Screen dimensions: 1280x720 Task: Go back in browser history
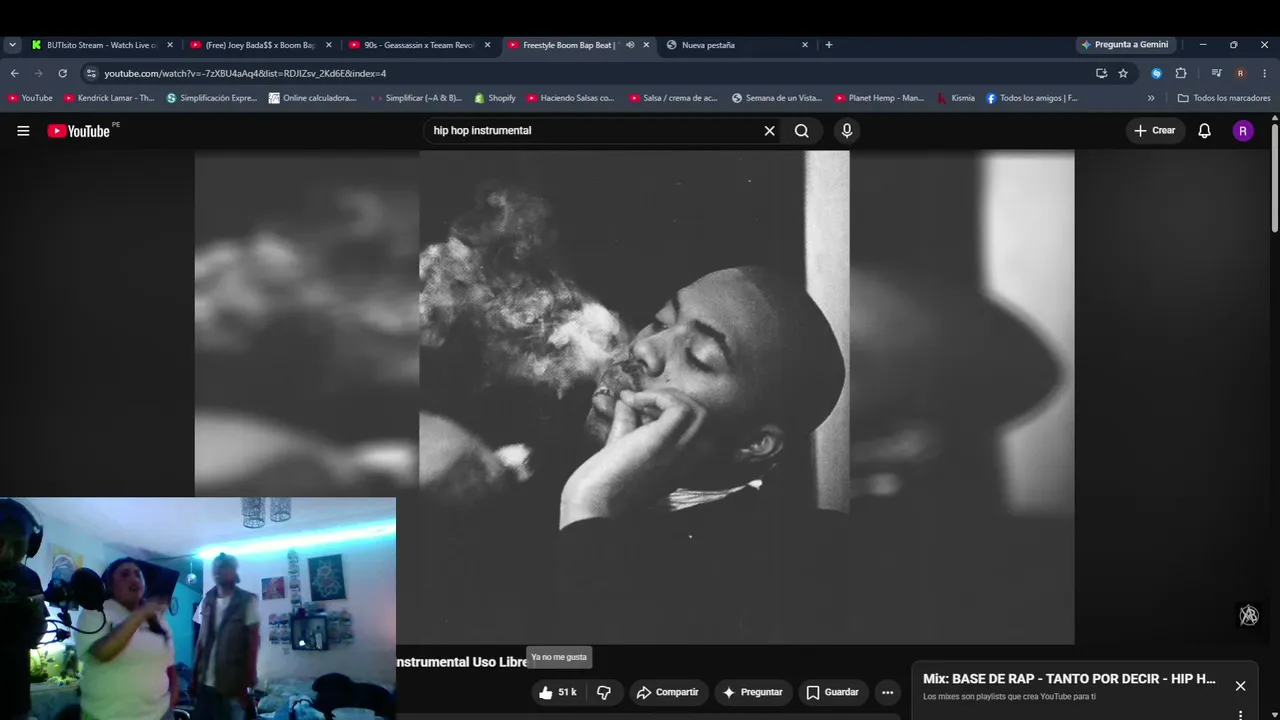tap(15, 73)
